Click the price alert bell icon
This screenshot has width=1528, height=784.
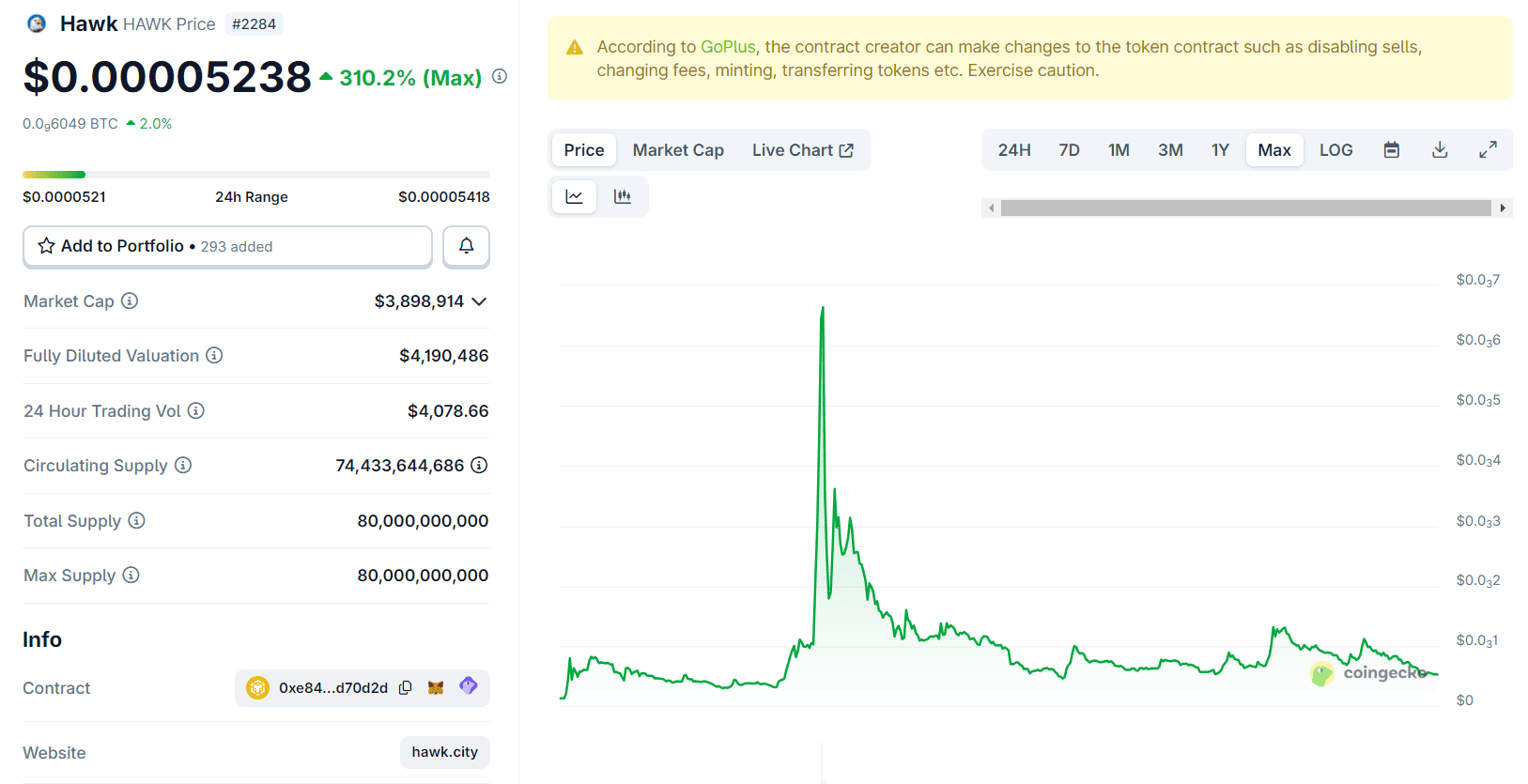coord(466,246)
